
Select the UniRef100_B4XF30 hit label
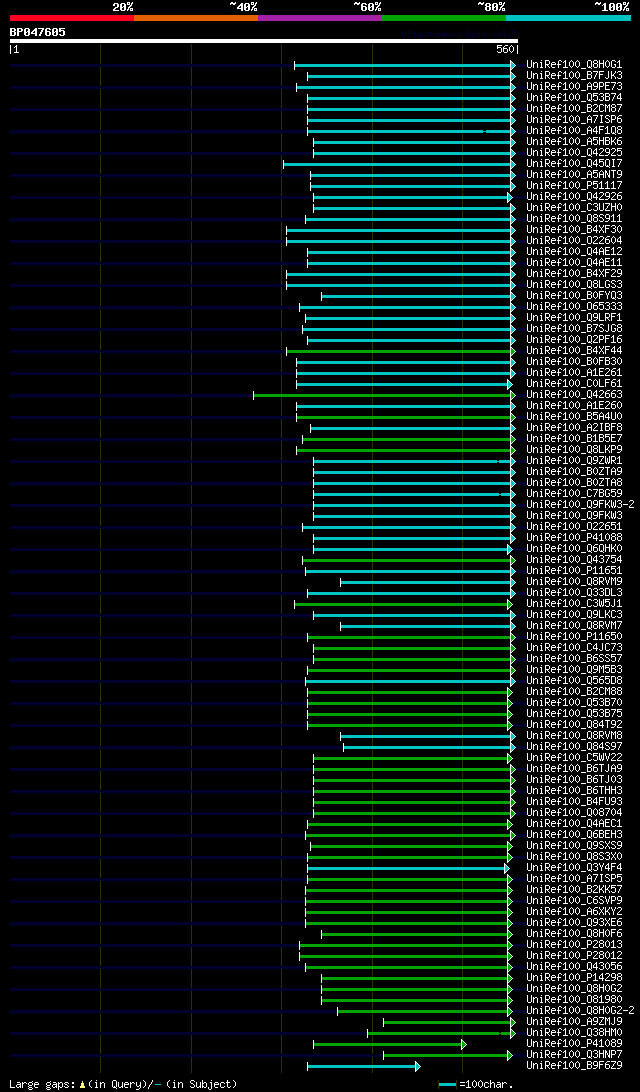pyautogui.click(x=575, y=230)
